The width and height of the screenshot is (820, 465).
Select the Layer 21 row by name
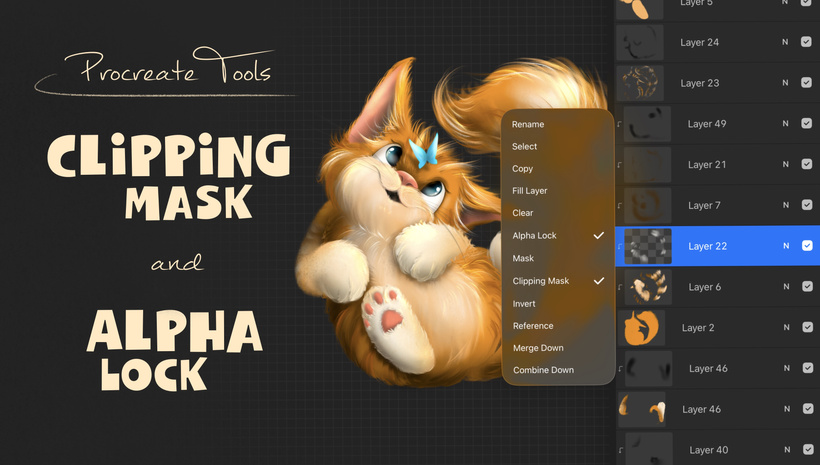pos(707,165)
